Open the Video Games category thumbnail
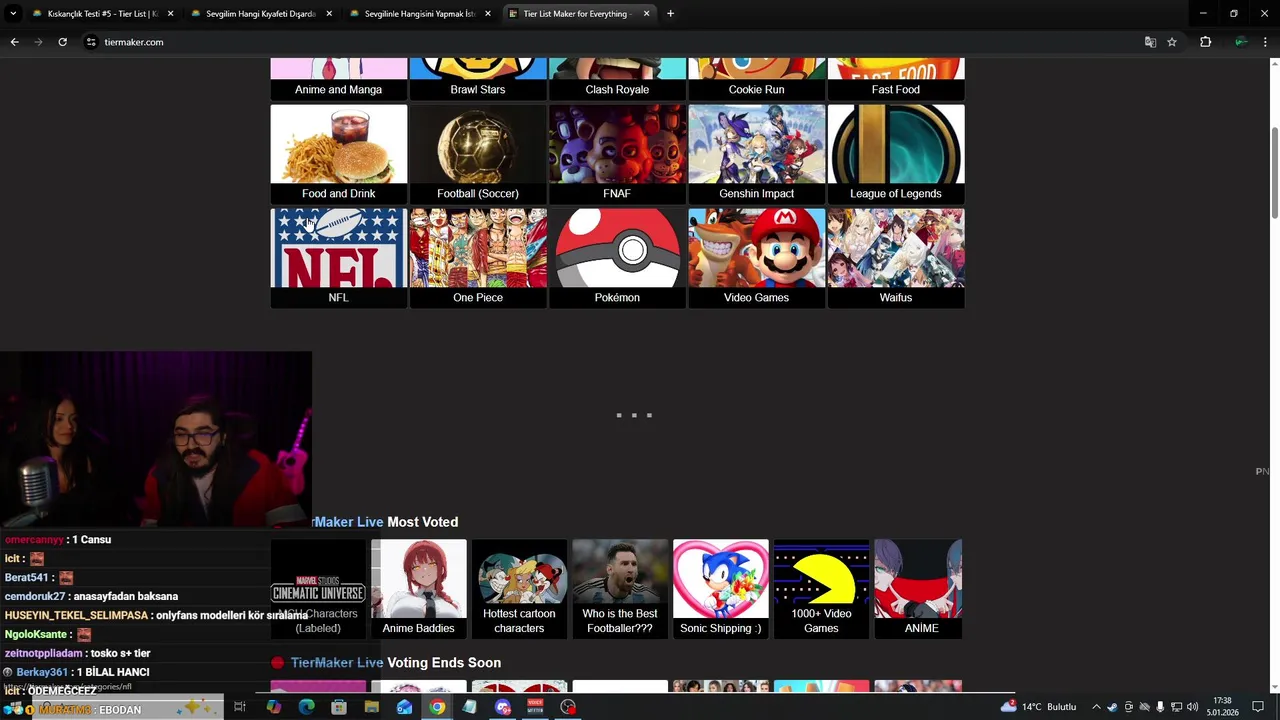 756,258
